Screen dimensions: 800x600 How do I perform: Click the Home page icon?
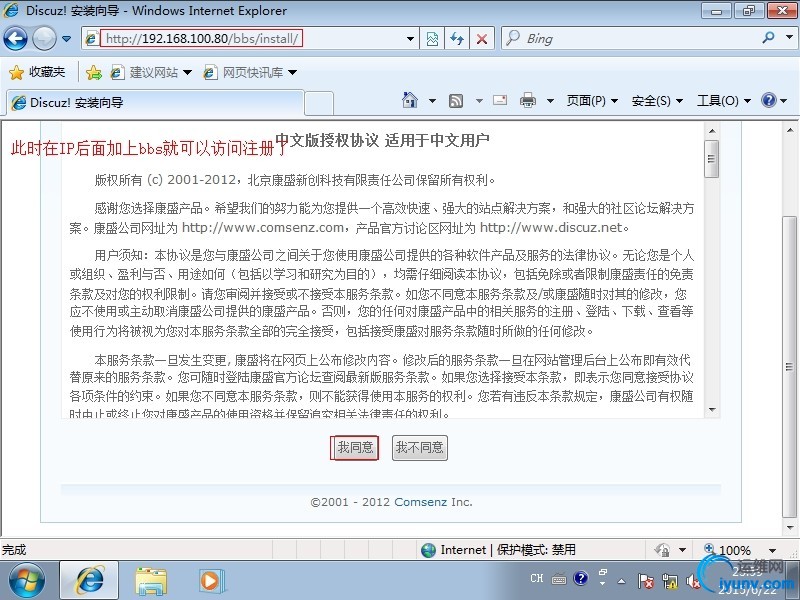pyautogui.click(x=410, y=101)
